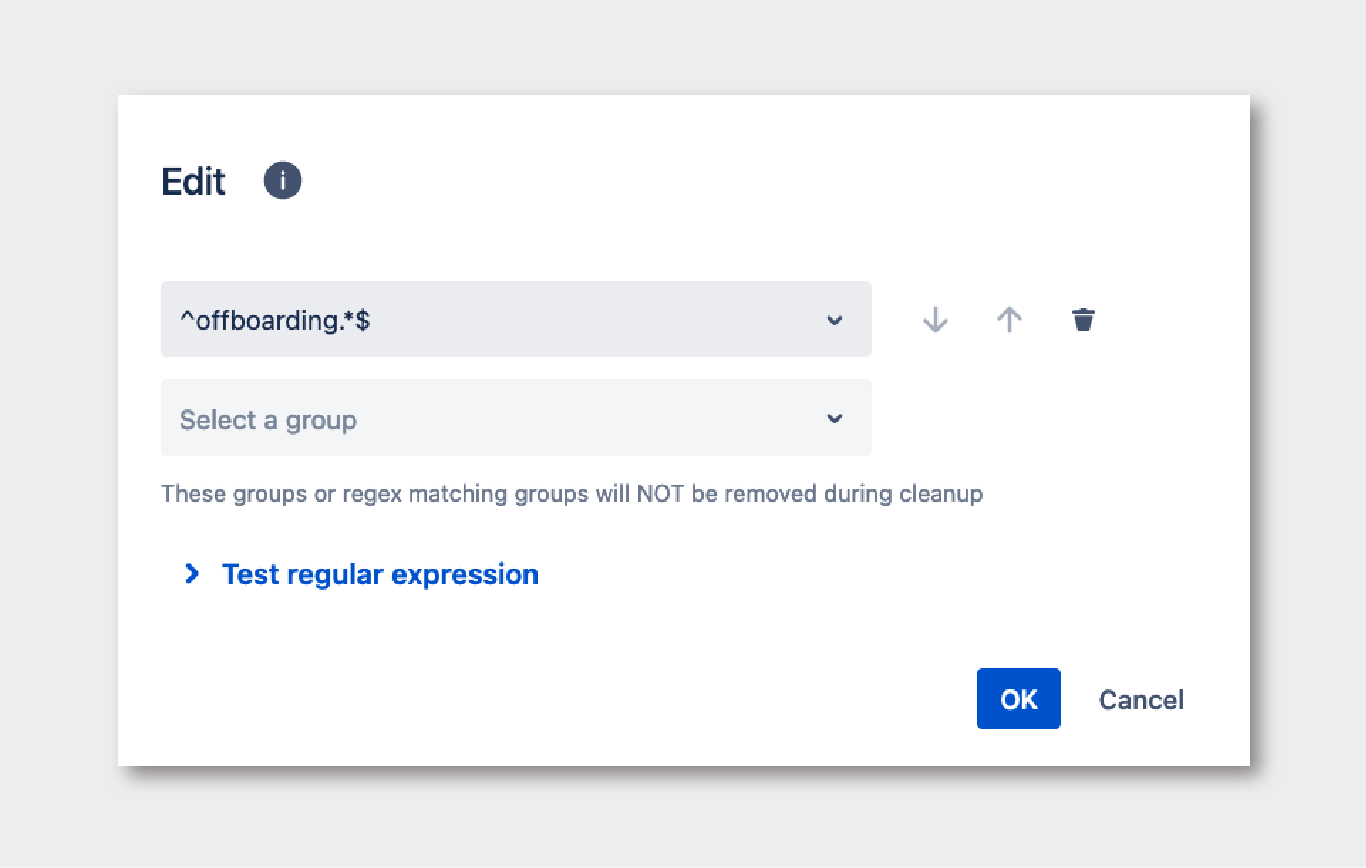Move the ^offboarding.*$ entry down with arrow

[935, 320]
